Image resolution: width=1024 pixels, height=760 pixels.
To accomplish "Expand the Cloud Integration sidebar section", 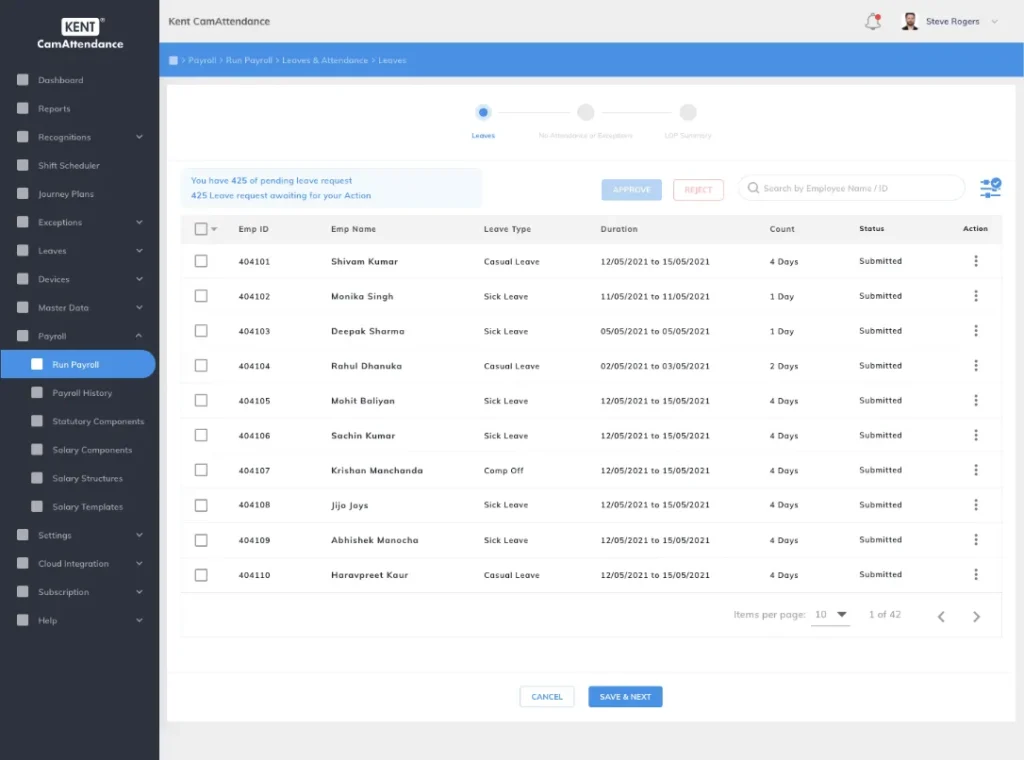I will [139, 563].
